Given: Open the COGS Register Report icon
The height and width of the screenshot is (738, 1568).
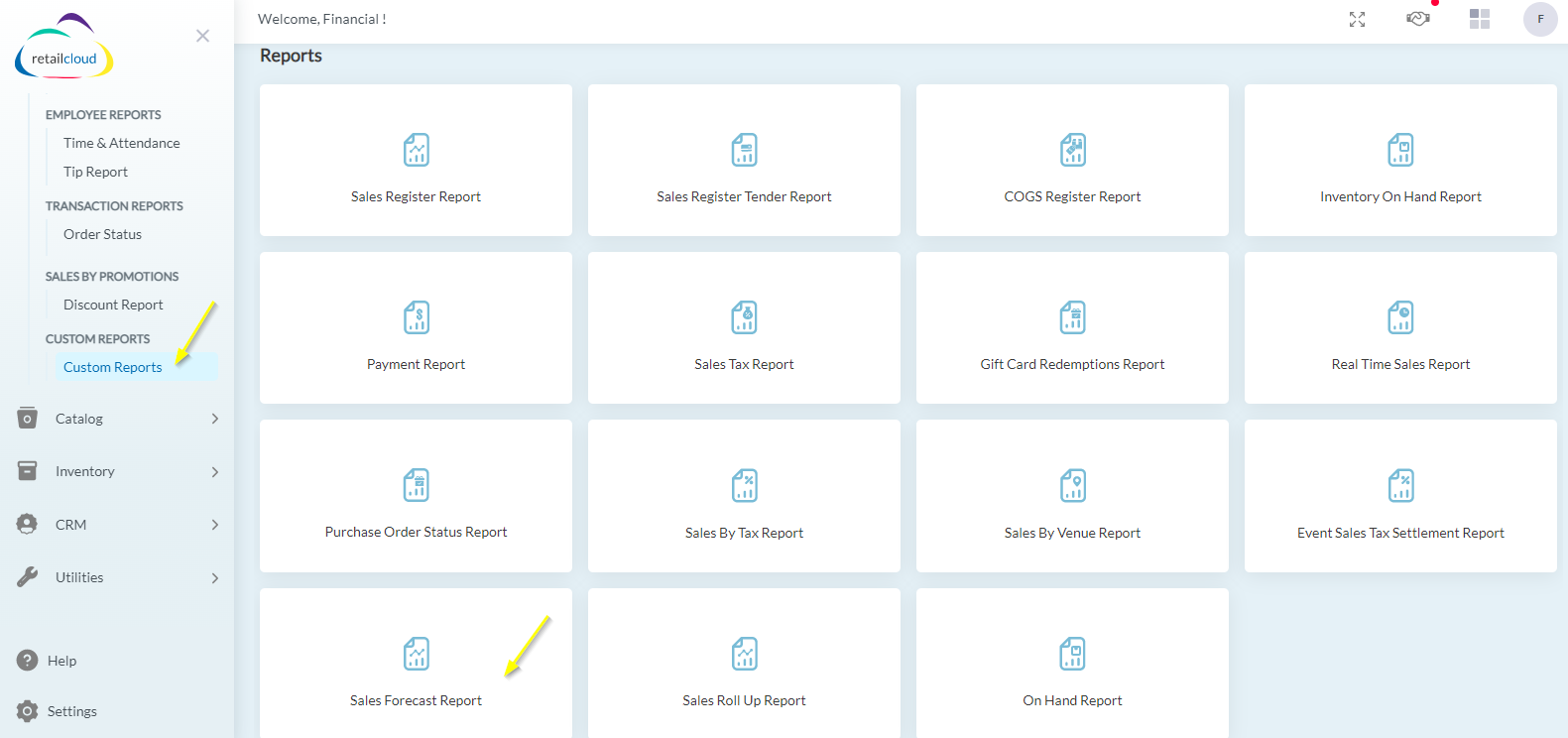Looking at the screenshot, I should [x=1073, y=150].
